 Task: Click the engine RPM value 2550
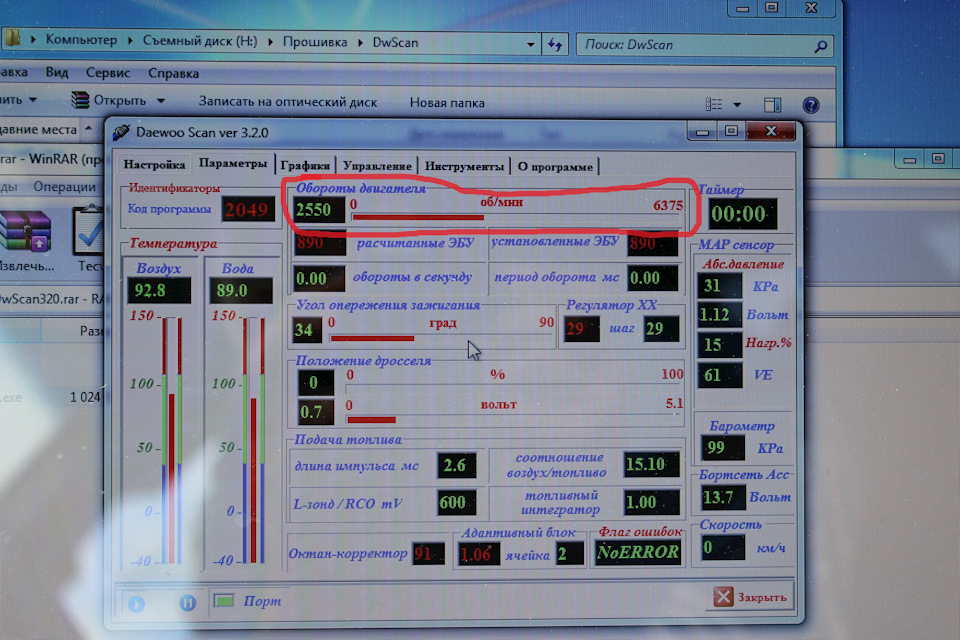coord(318,210)
